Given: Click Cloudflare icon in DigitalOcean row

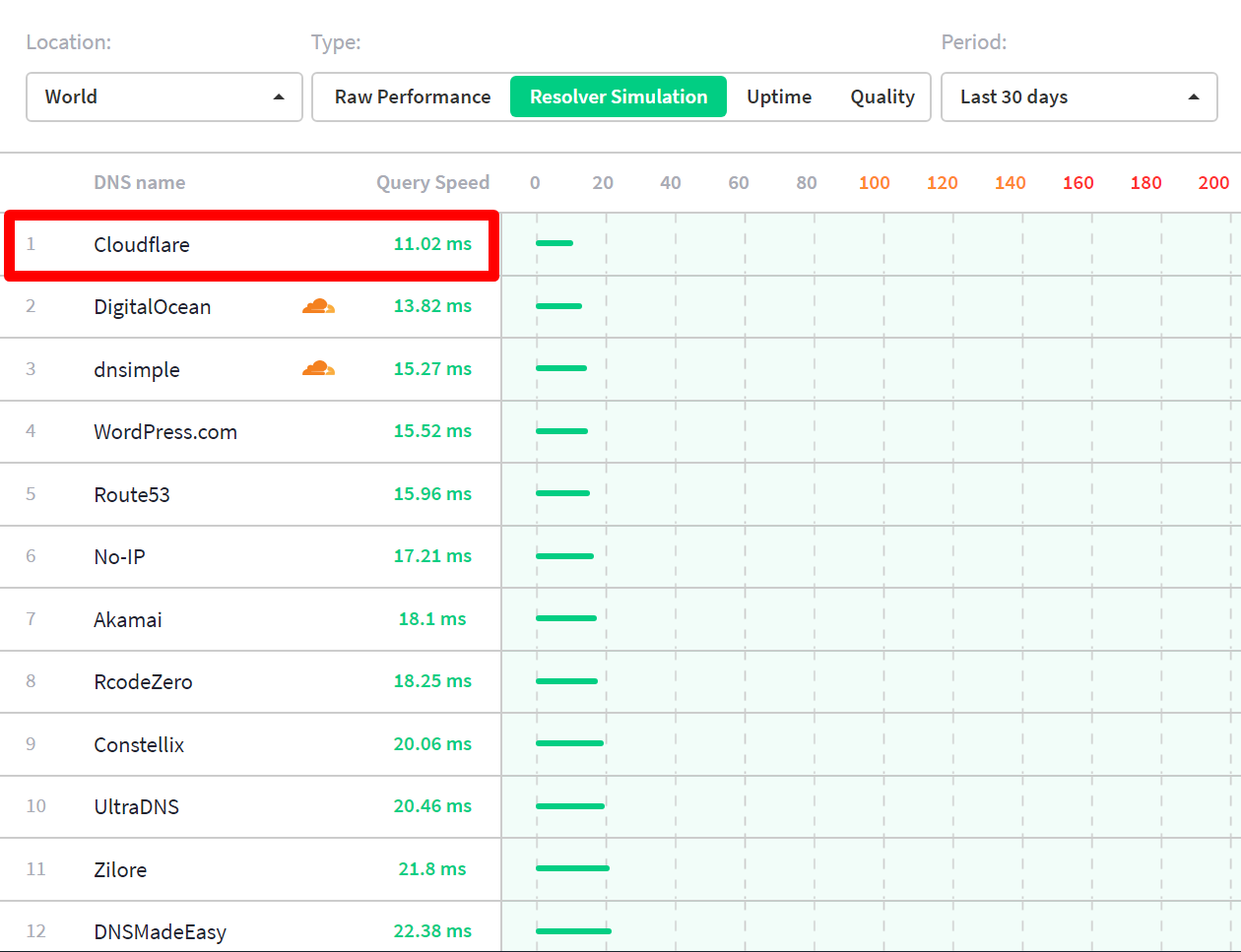Looking at the screenshot, I should coord(318,306).
